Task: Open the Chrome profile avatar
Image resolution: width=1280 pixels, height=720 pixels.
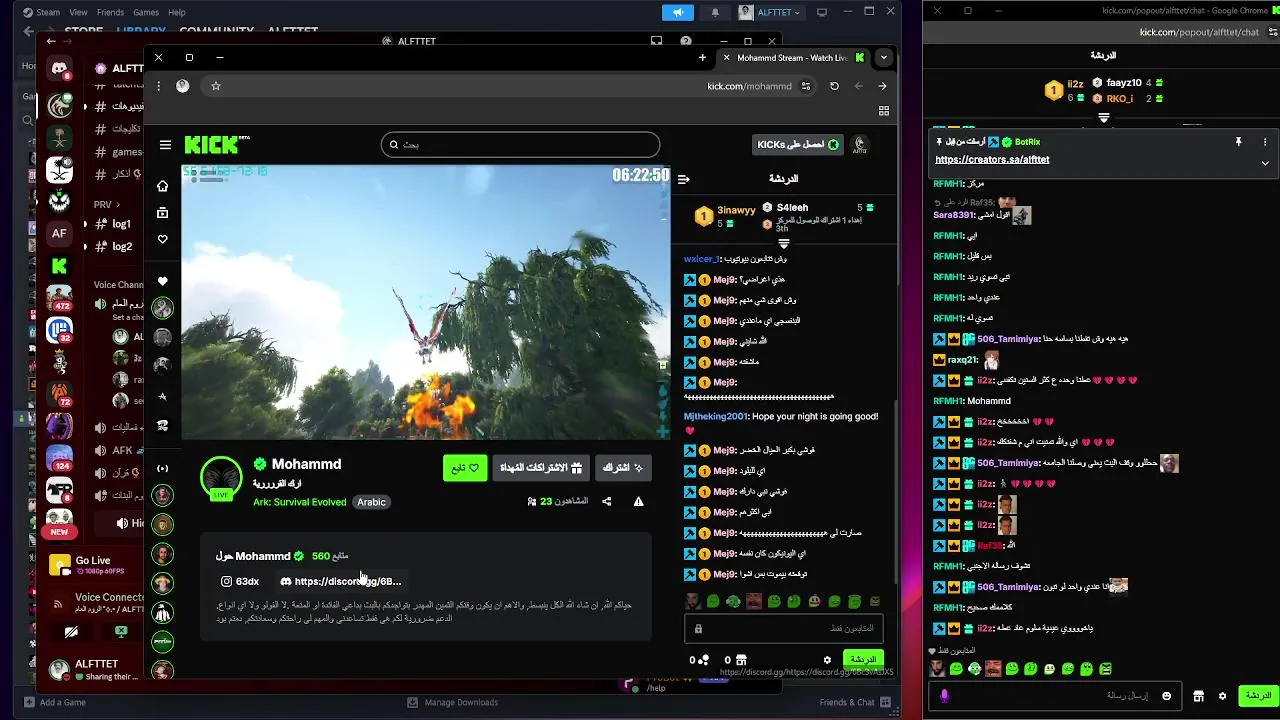Action: (182, 86)
